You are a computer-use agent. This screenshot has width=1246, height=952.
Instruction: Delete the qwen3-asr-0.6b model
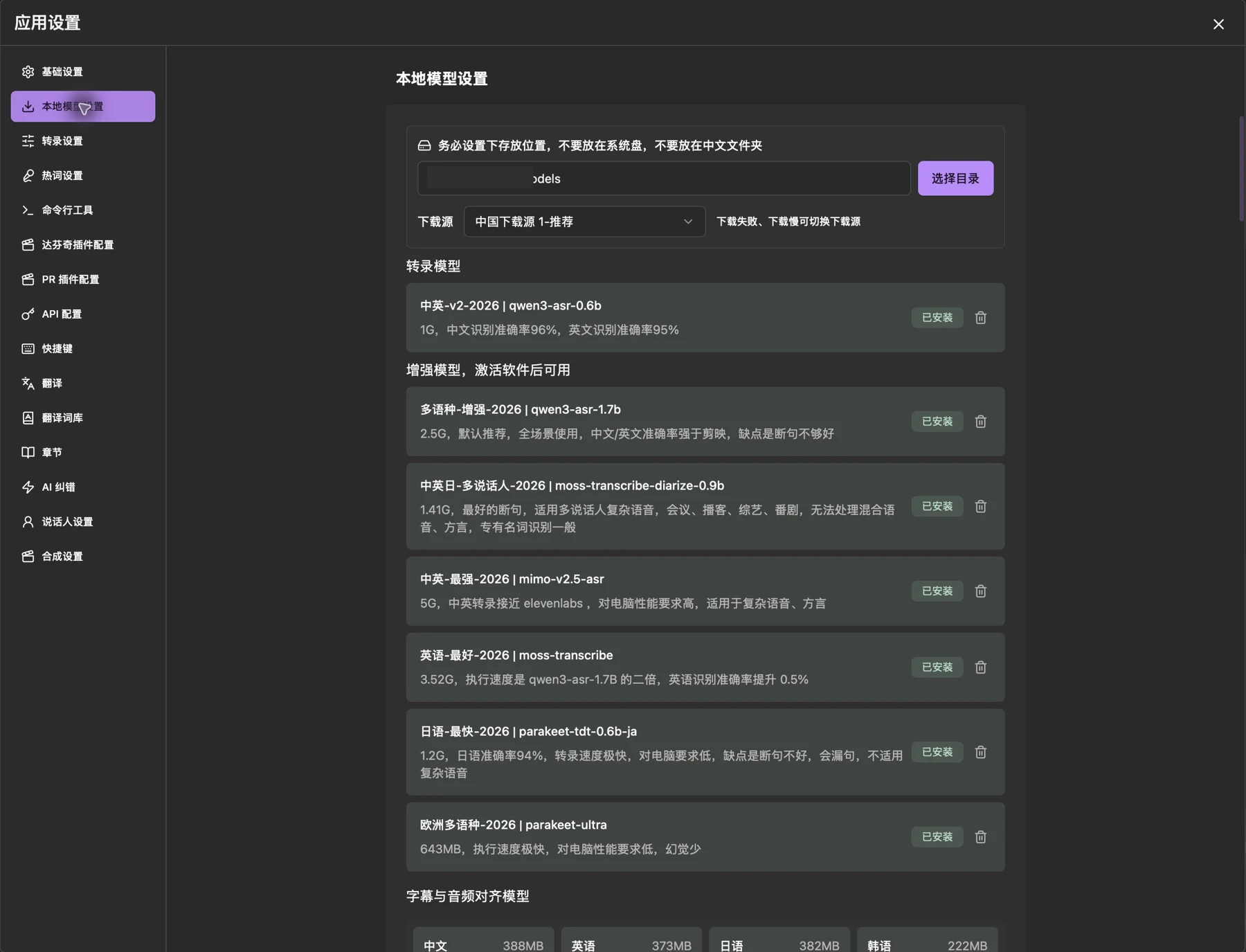tap(980, 318)
